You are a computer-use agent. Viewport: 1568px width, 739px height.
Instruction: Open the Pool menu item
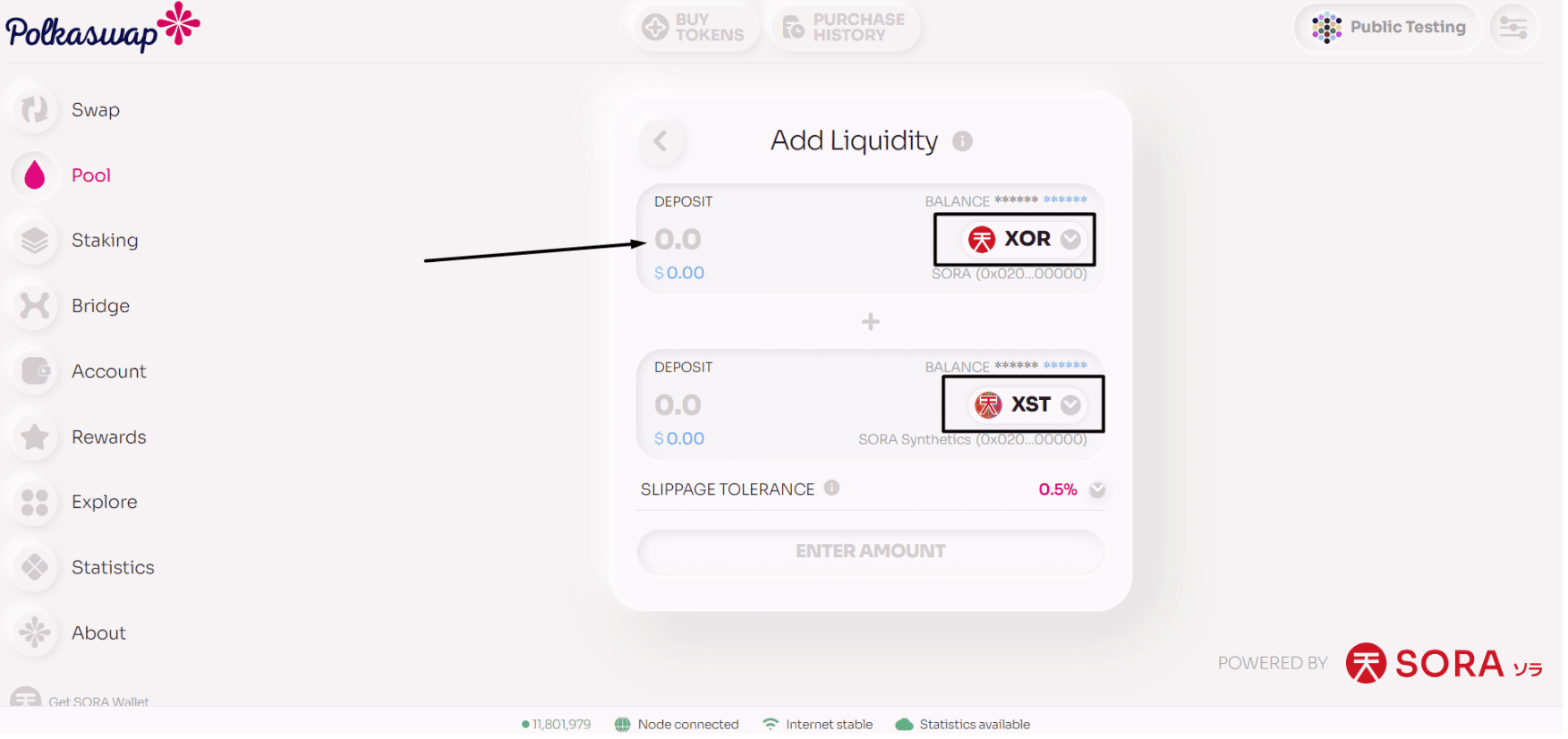coord(91,175)
